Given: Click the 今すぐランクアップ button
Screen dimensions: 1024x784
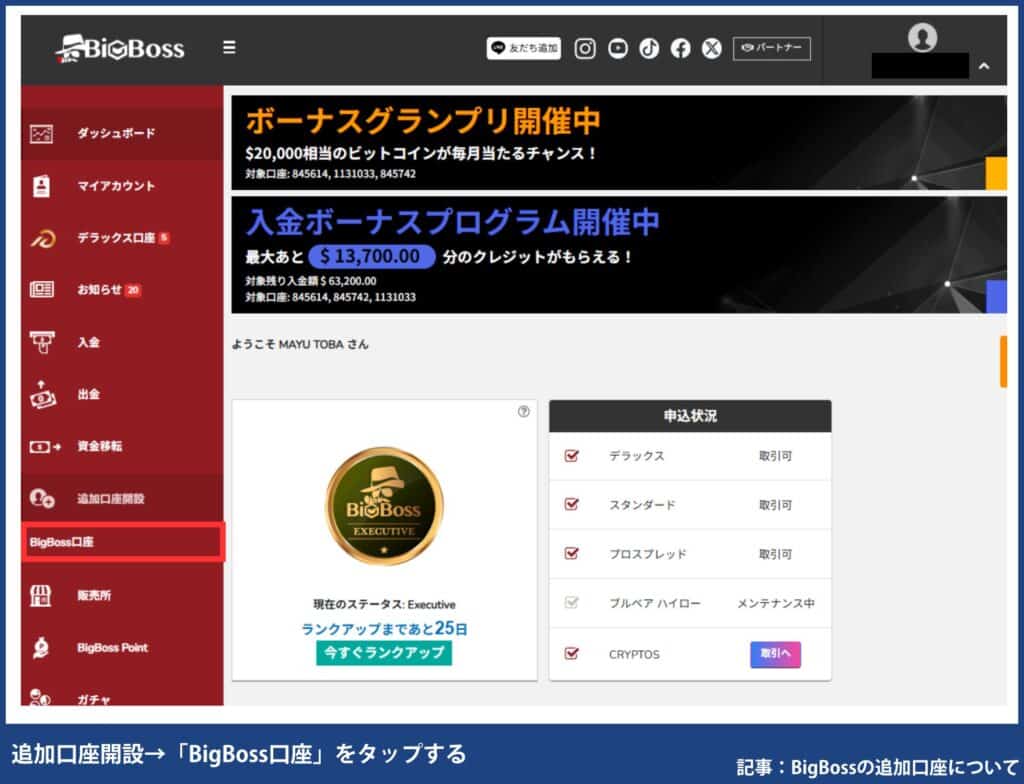Looking at the screenshot, I should pos(383,651).
